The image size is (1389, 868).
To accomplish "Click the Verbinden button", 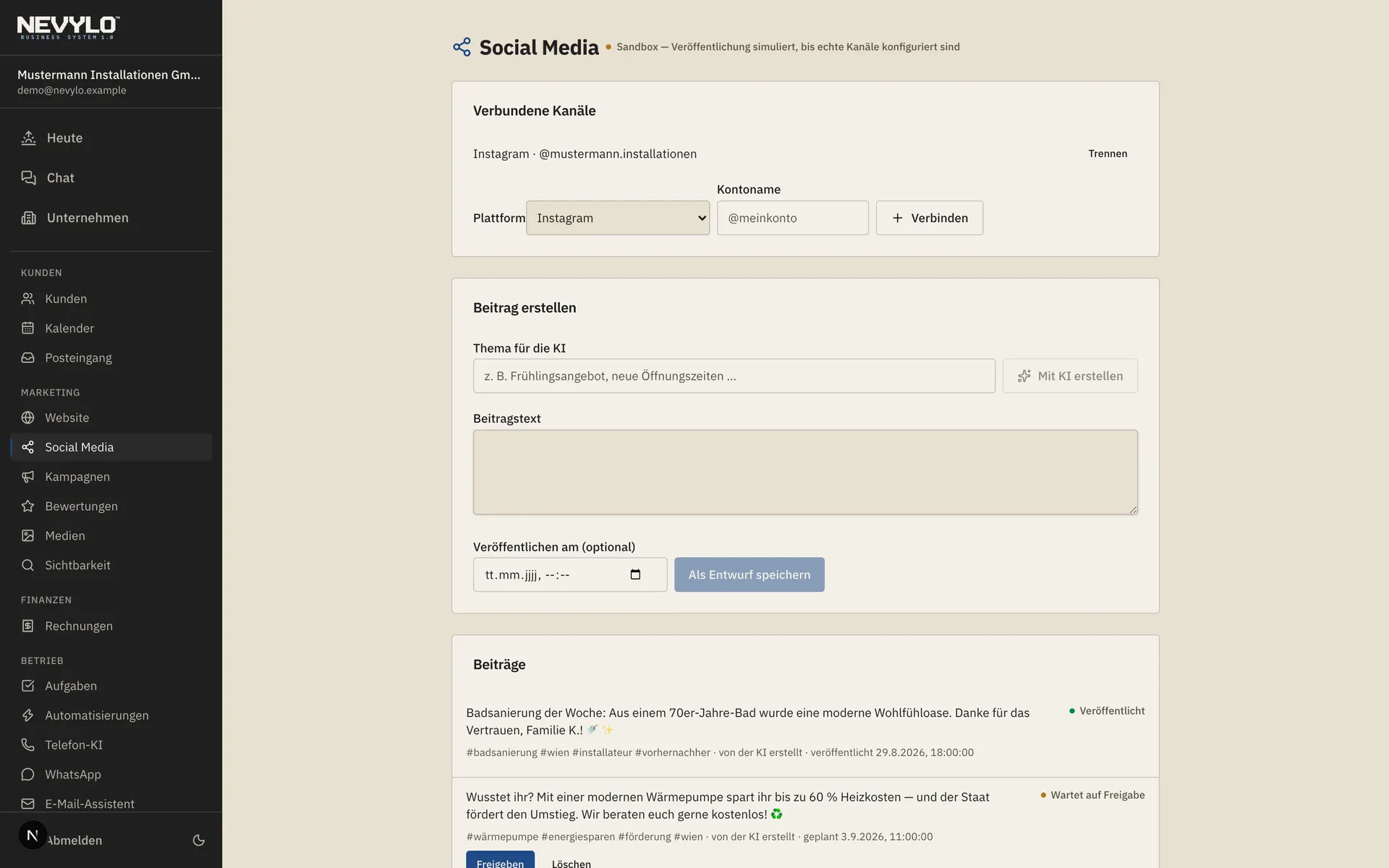I will pos(929,218).
